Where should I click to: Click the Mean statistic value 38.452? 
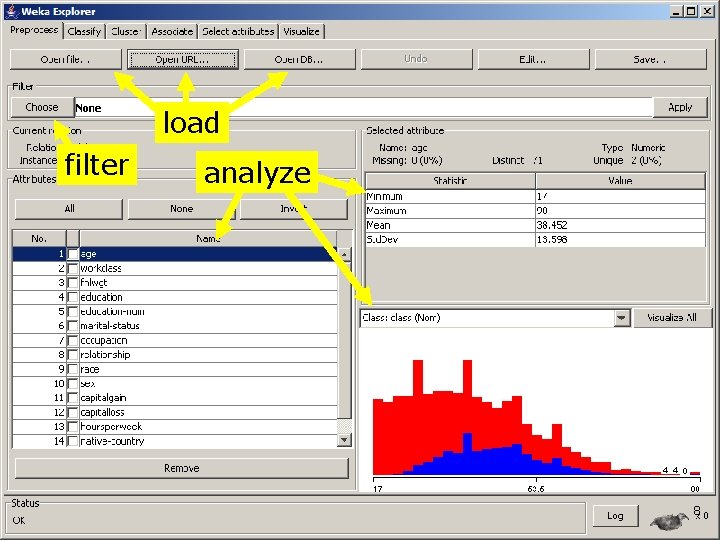pyautogui.click(x=552, y=225)
